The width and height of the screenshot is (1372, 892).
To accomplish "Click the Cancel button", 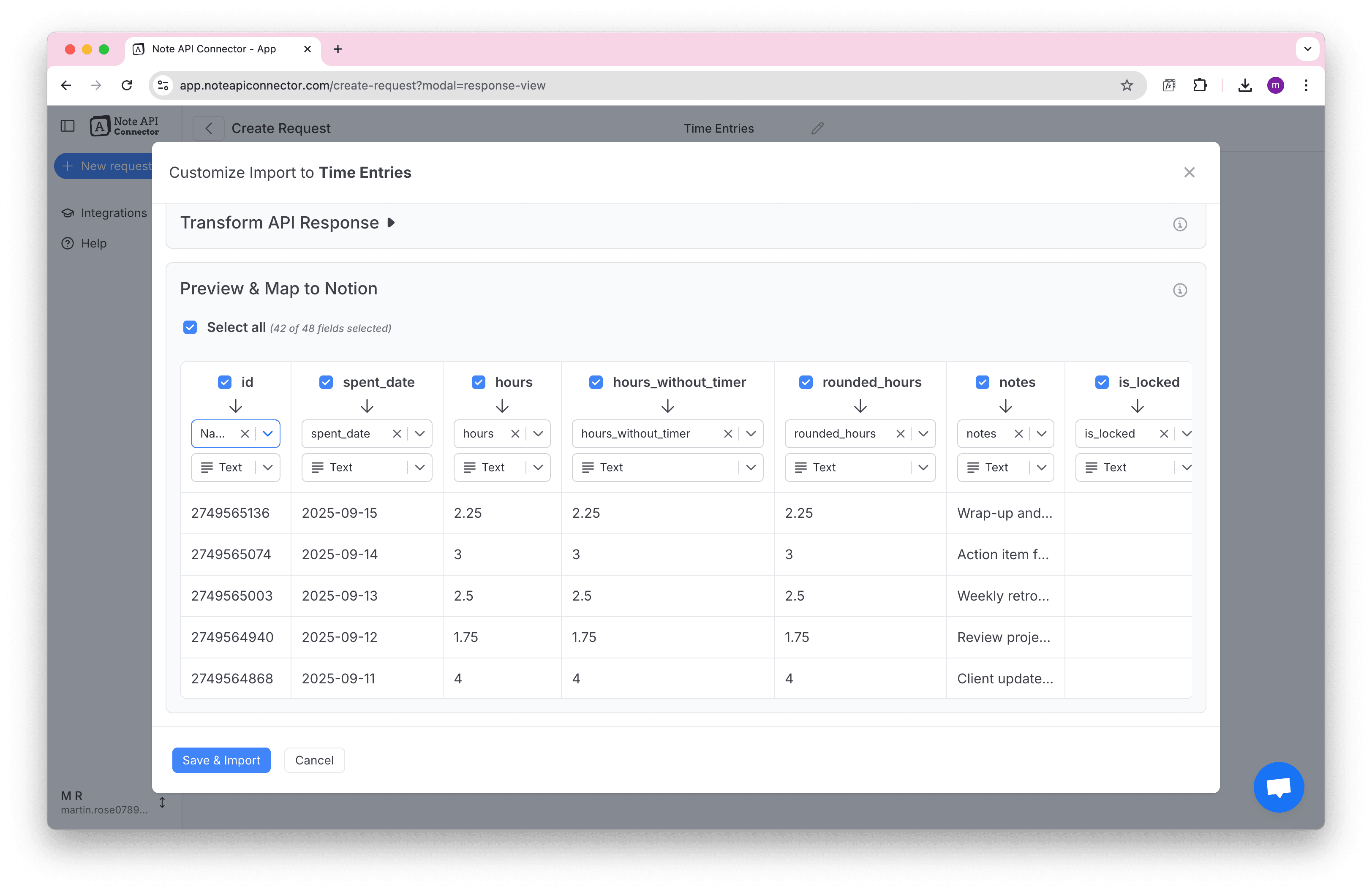I will click(314, 760).
